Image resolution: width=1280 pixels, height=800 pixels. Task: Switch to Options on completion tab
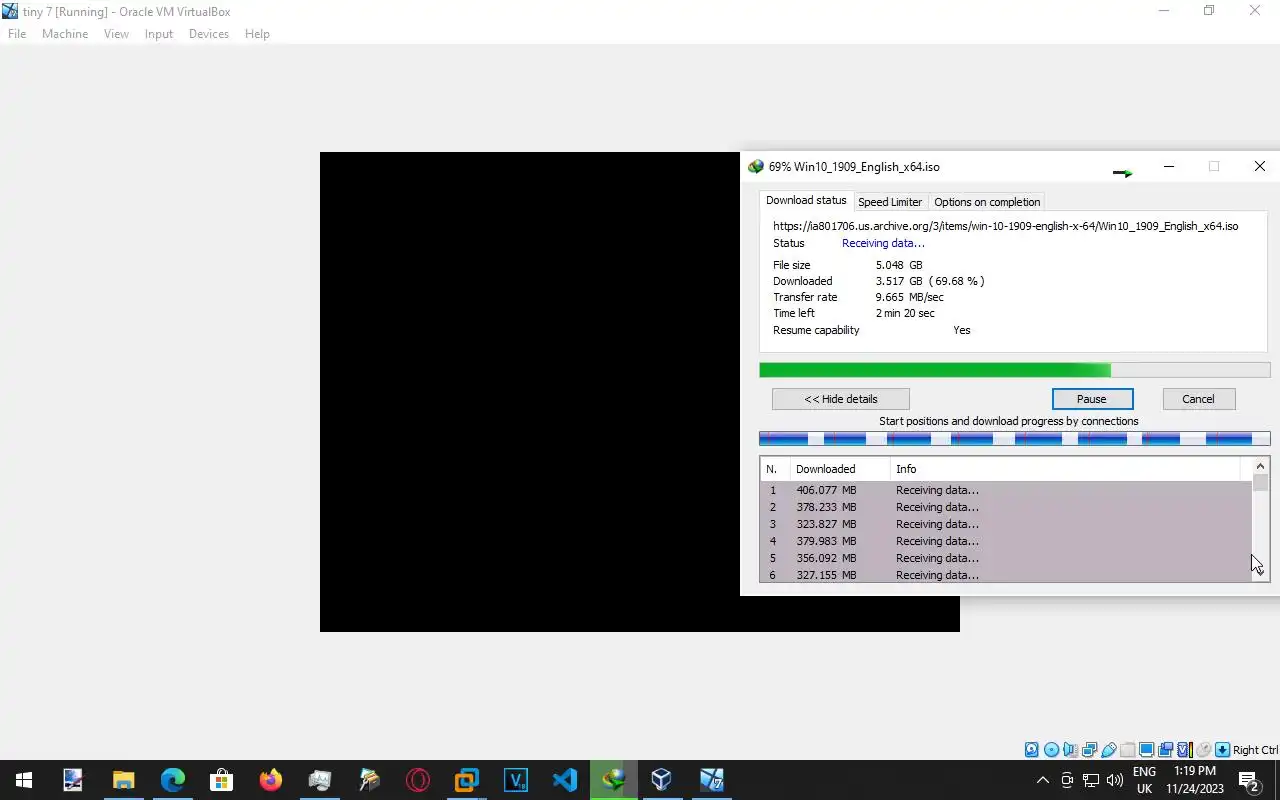tap(987, 202)
